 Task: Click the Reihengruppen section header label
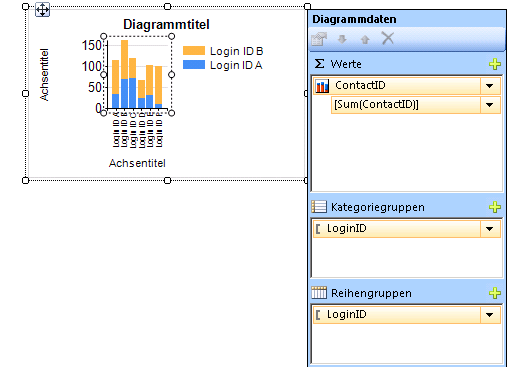371,293
